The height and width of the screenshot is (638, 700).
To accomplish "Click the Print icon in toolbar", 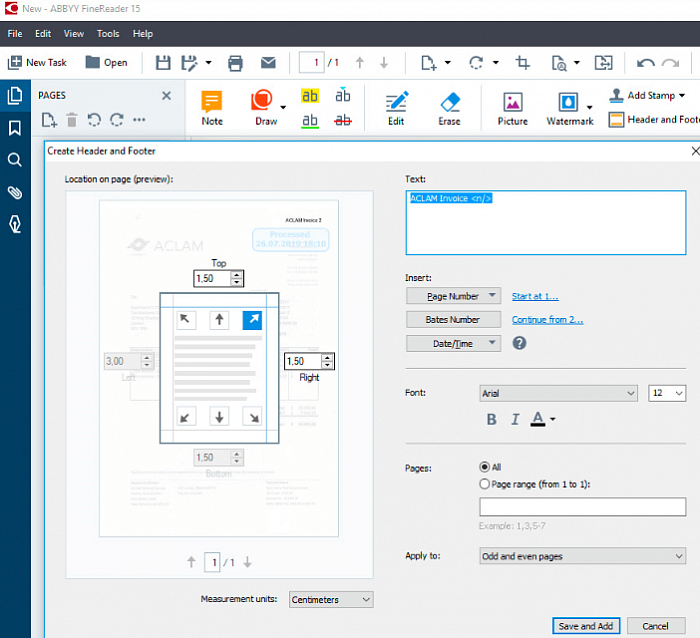I will click(236, 63).
